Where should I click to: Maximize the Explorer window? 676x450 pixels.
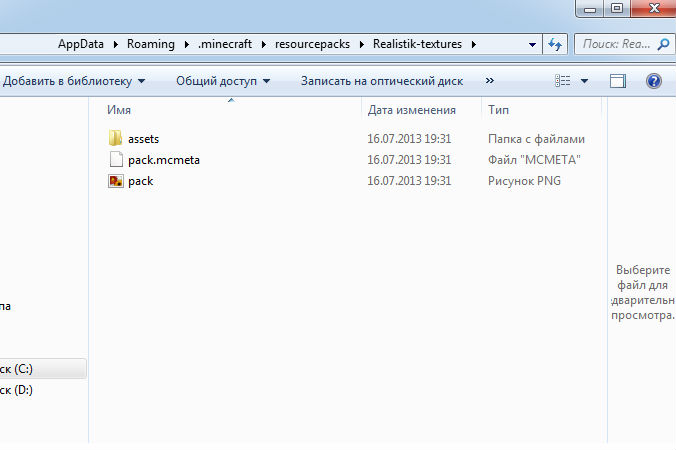click(x=617, y=8)
